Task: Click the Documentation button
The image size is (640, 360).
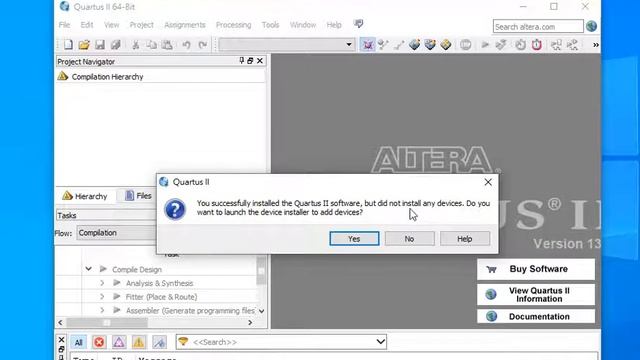Action: (x=536, y=316)
